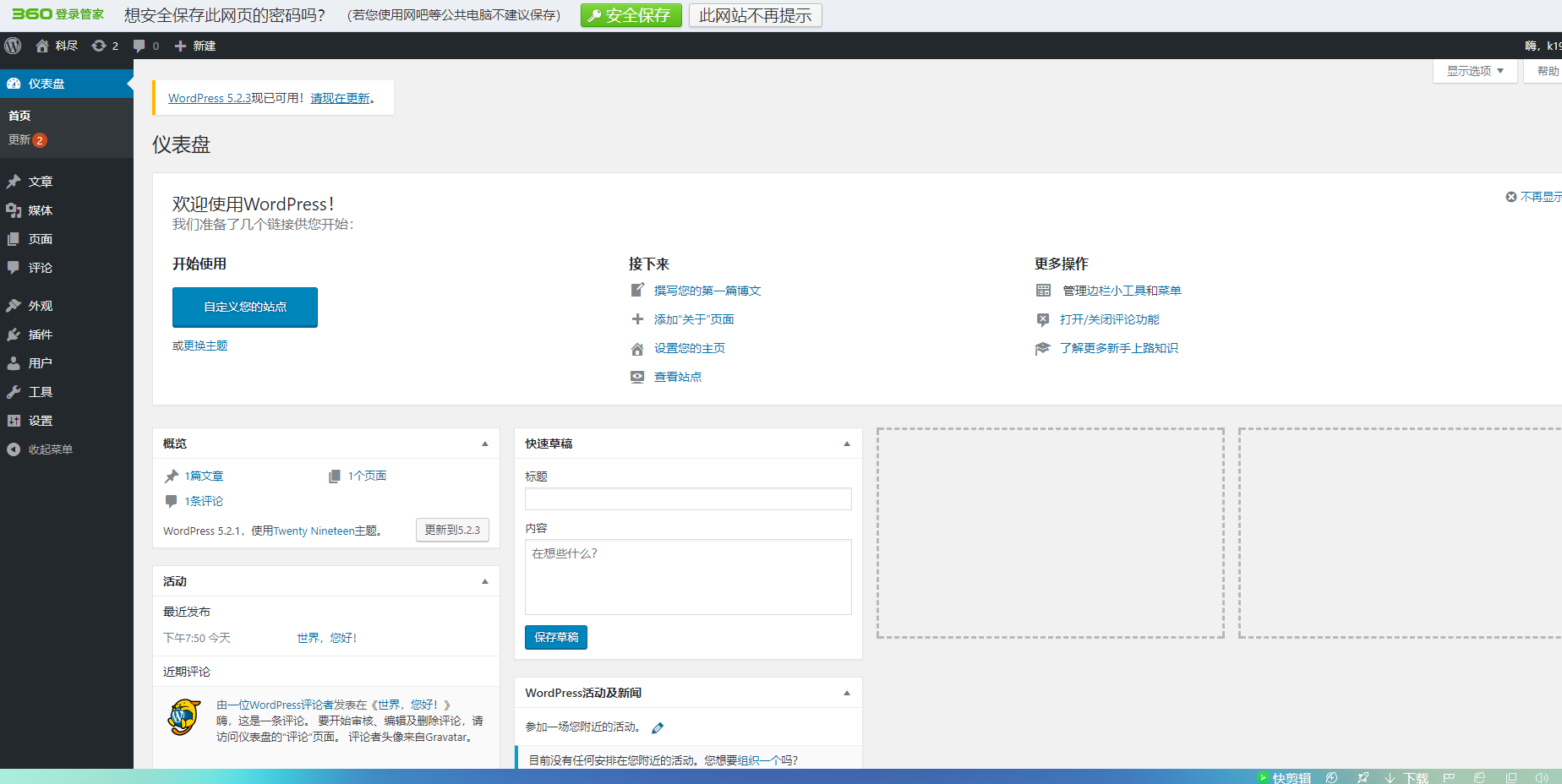Click the speaker volume icon in status bar
The image size is (1562, 784).
click(1542, 777)
